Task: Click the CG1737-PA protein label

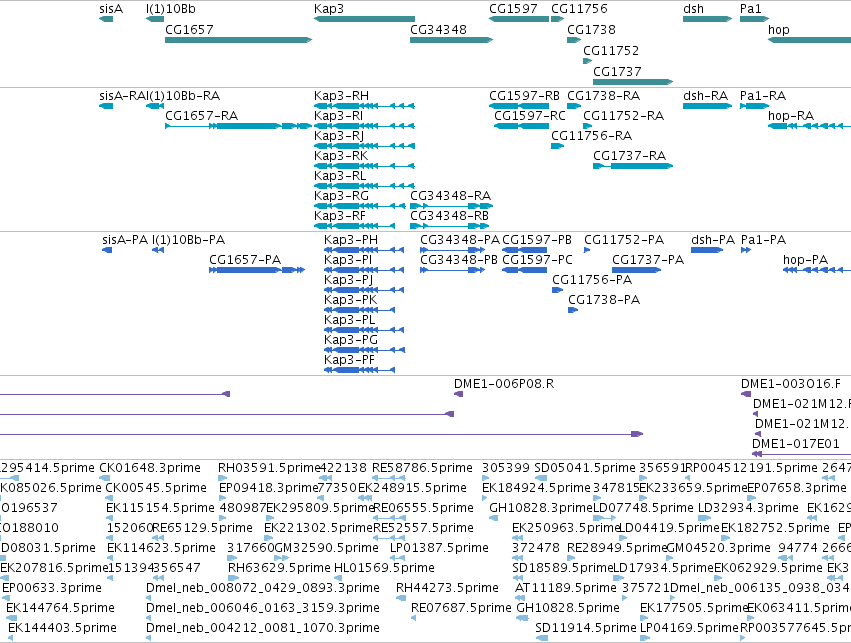Action: [x=648, y=260]
